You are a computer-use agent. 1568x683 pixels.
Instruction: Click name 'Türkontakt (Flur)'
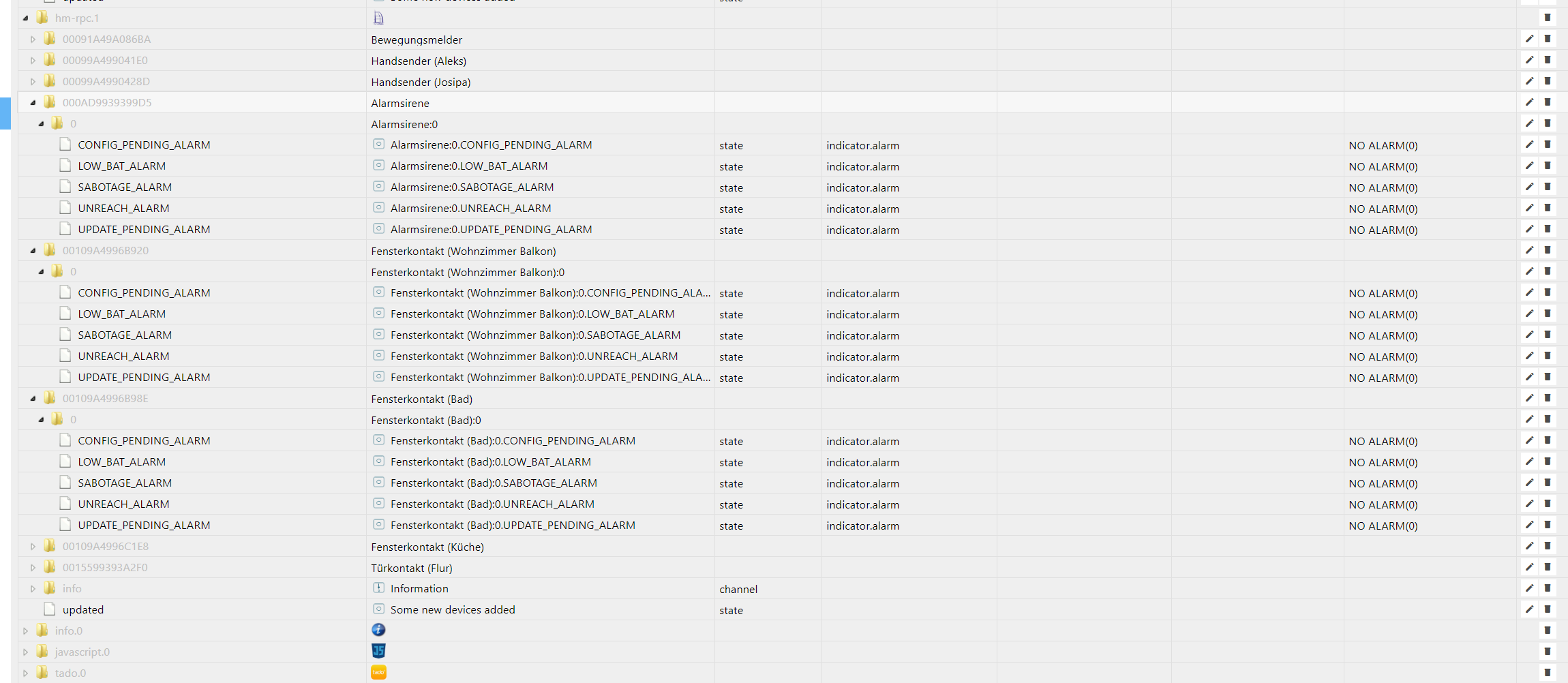point(412,568)
